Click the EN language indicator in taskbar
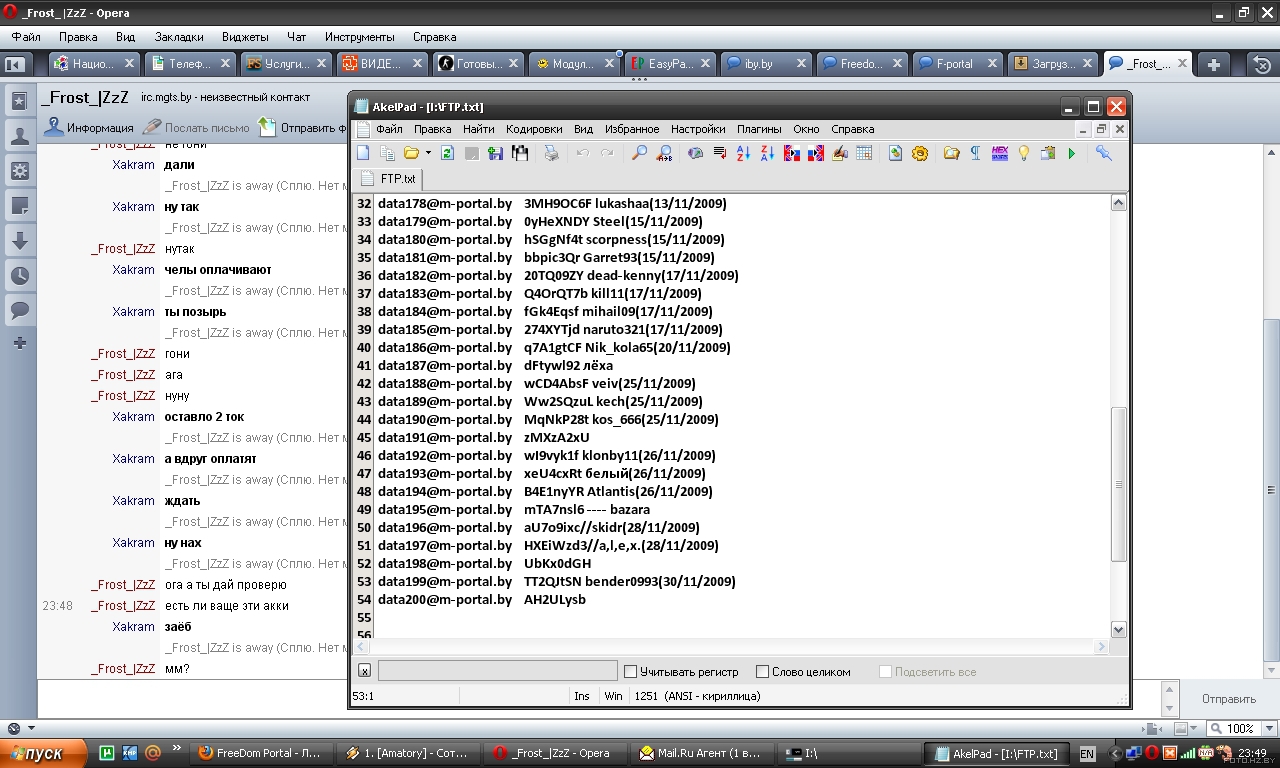Image resolution: width=1280 pixels, height=768 pixels. [x=1087, y=754]
